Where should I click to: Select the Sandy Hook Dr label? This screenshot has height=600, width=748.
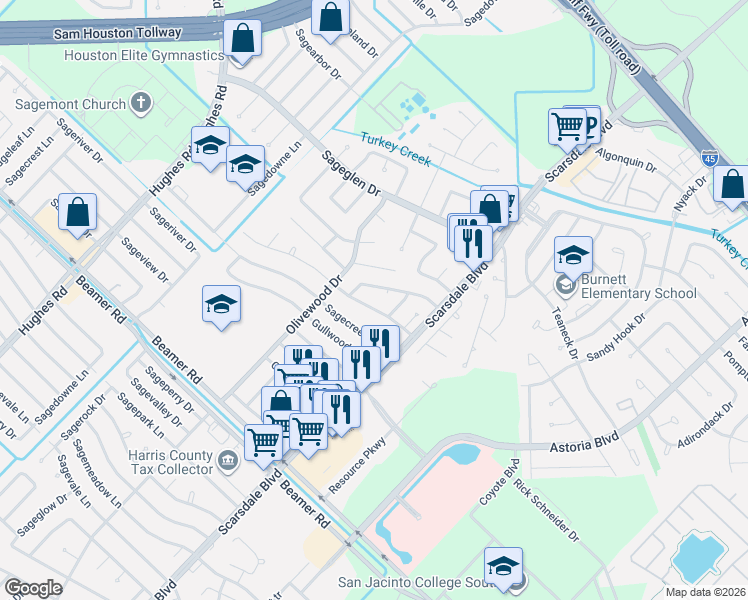616,337
